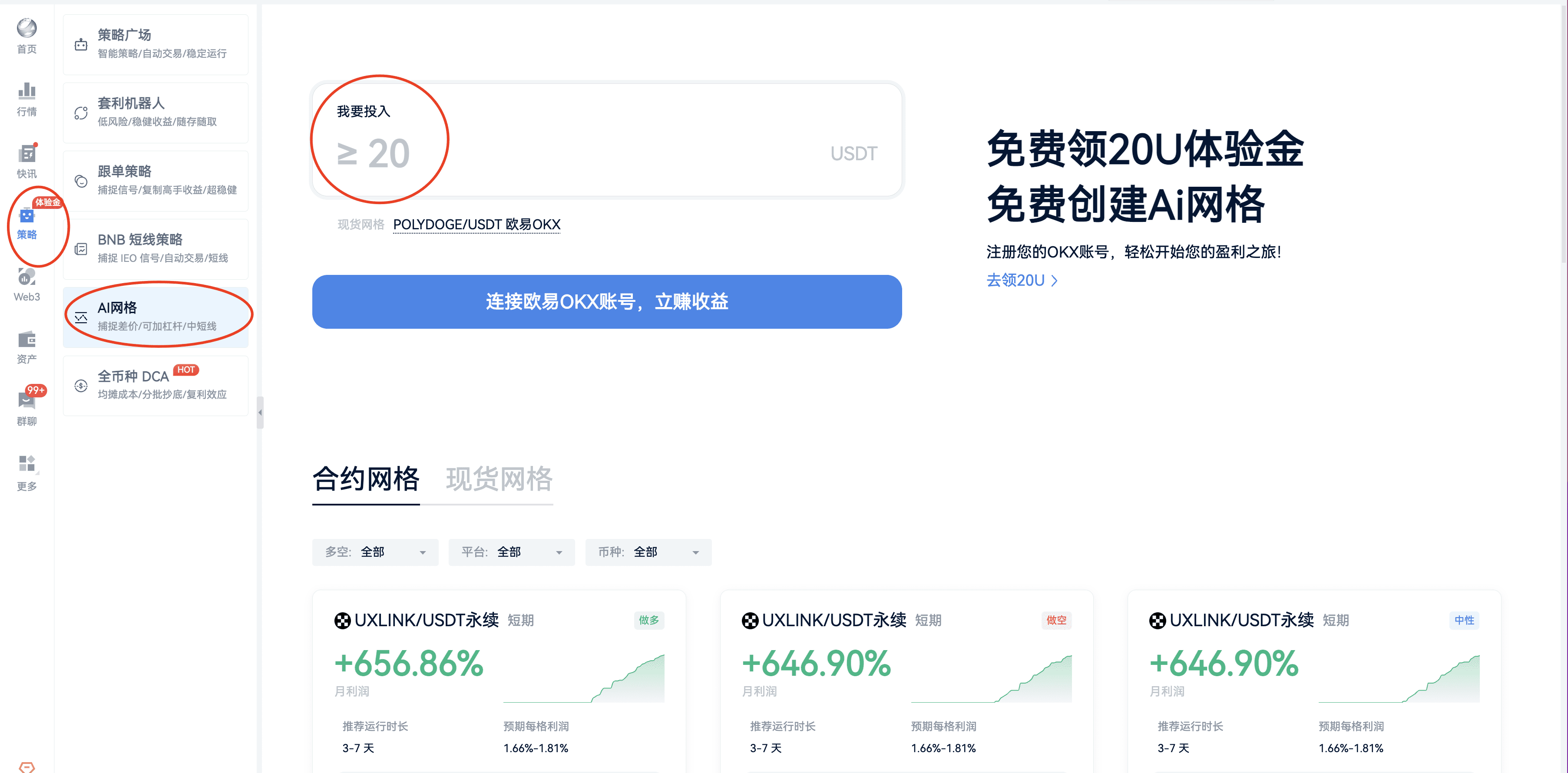Click the +656.86% monthly profit value
Viewport: 1568px width, 773px height.
409,664
